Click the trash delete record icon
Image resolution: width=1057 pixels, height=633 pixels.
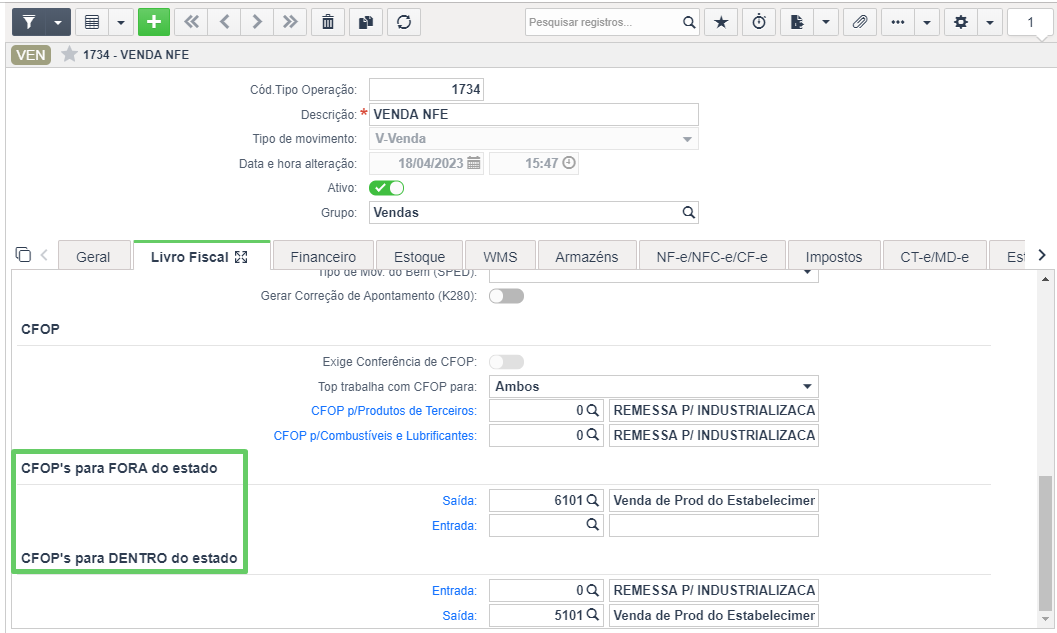click(328, 22)
